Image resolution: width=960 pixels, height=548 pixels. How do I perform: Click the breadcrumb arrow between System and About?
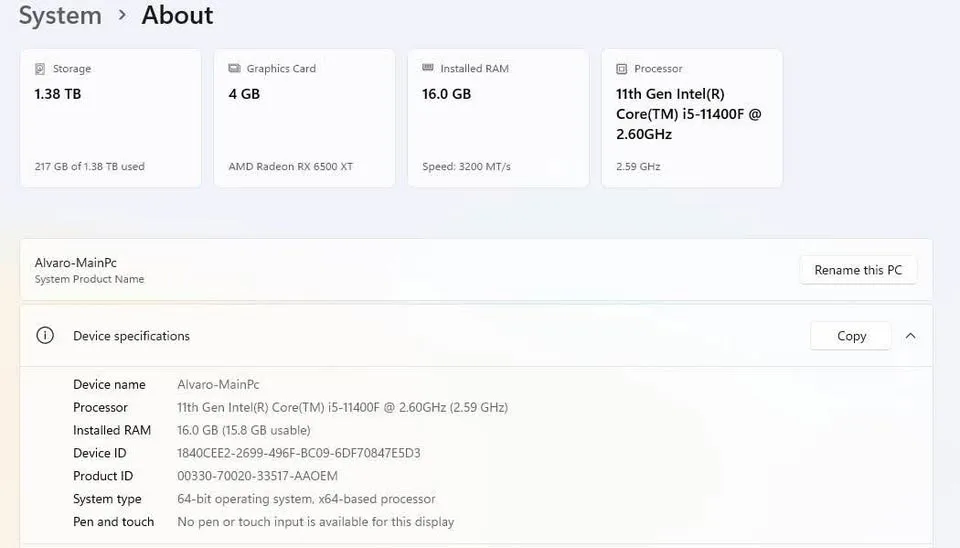[122, 16]
